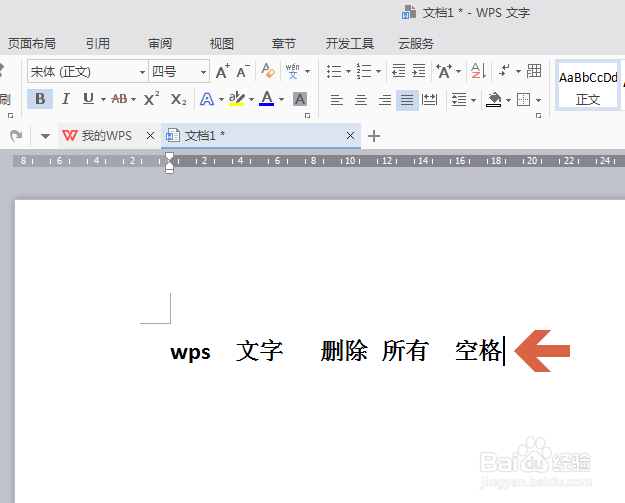Select center alignment button
Viewport: 625px width, 503px height.
361,100
